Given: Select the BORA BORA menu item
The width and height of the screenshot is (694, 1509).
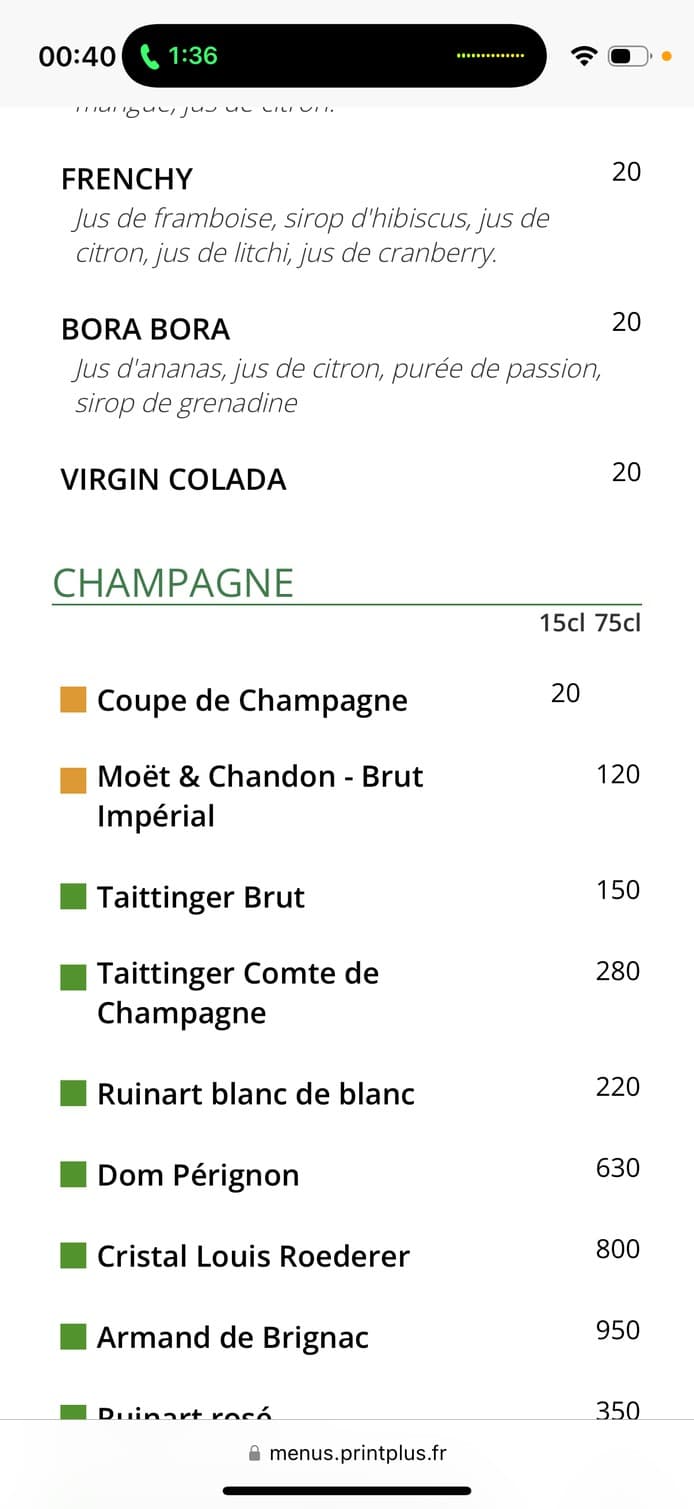Looking at the screenshot, I should (x=145, y=328).
